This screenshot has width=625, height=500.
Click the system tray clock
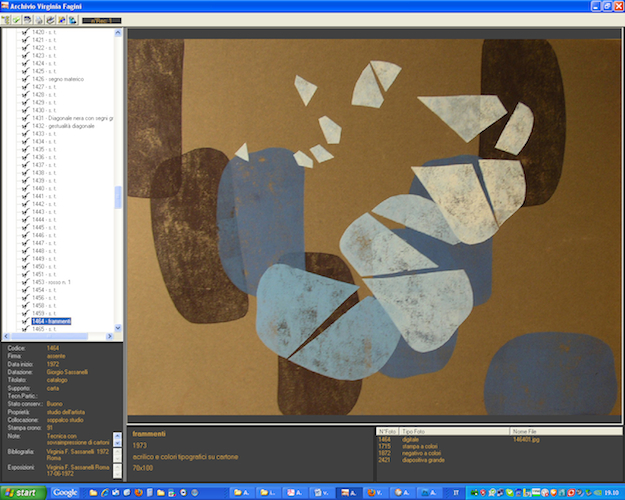click(x=612, y=493)
